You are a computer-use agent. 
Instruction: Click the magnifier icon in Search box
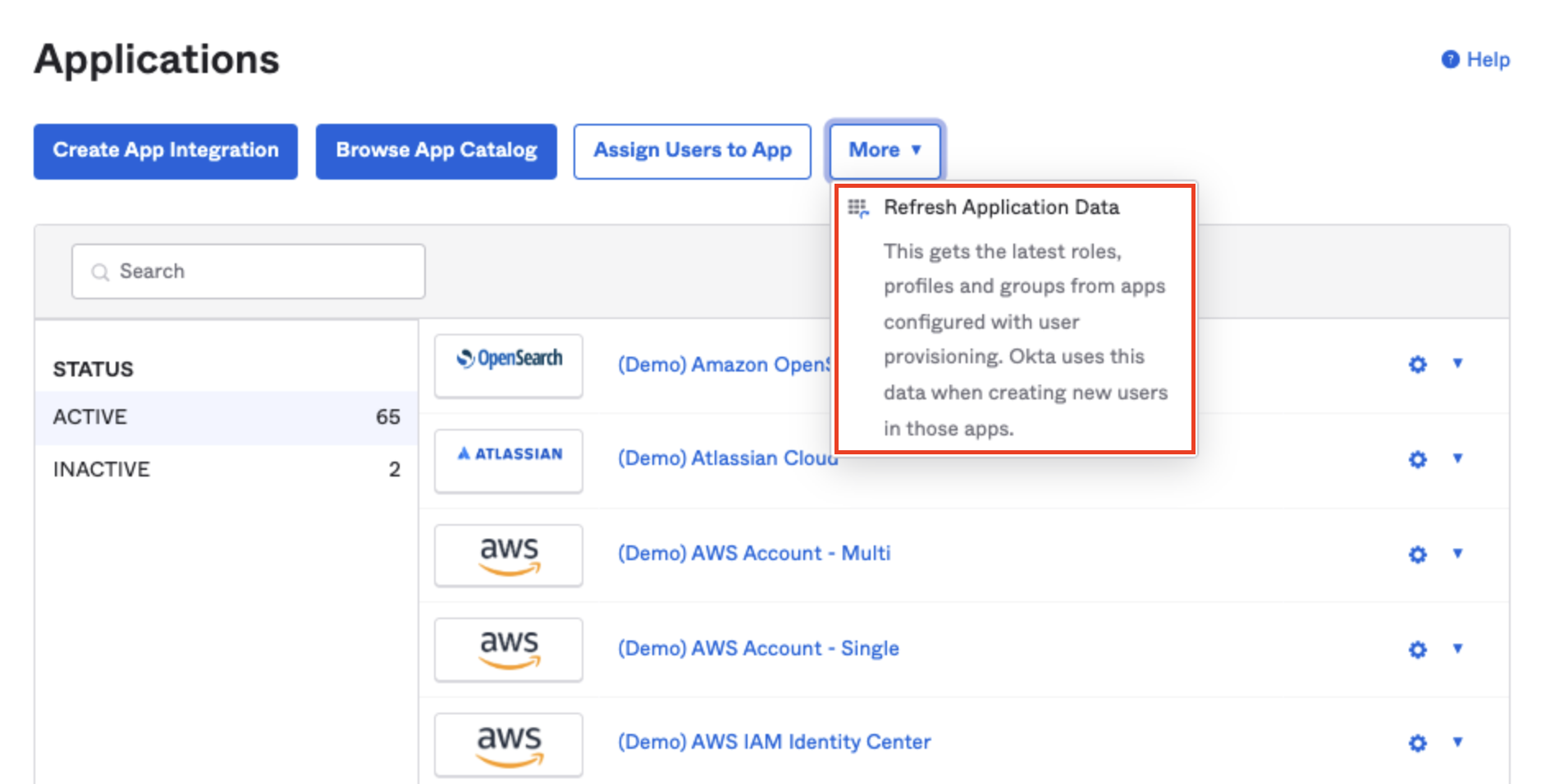pos(100,272)
